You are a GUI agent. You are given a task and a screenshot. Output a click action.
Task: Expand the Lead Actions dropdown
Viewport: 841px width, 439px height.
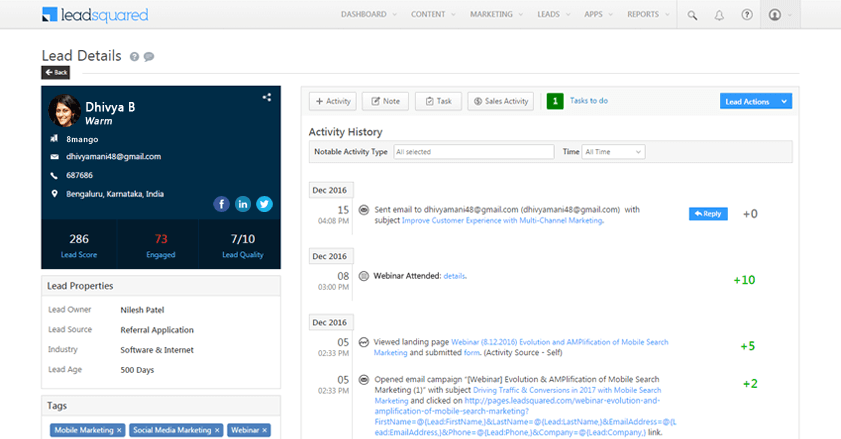click(756, 101)
